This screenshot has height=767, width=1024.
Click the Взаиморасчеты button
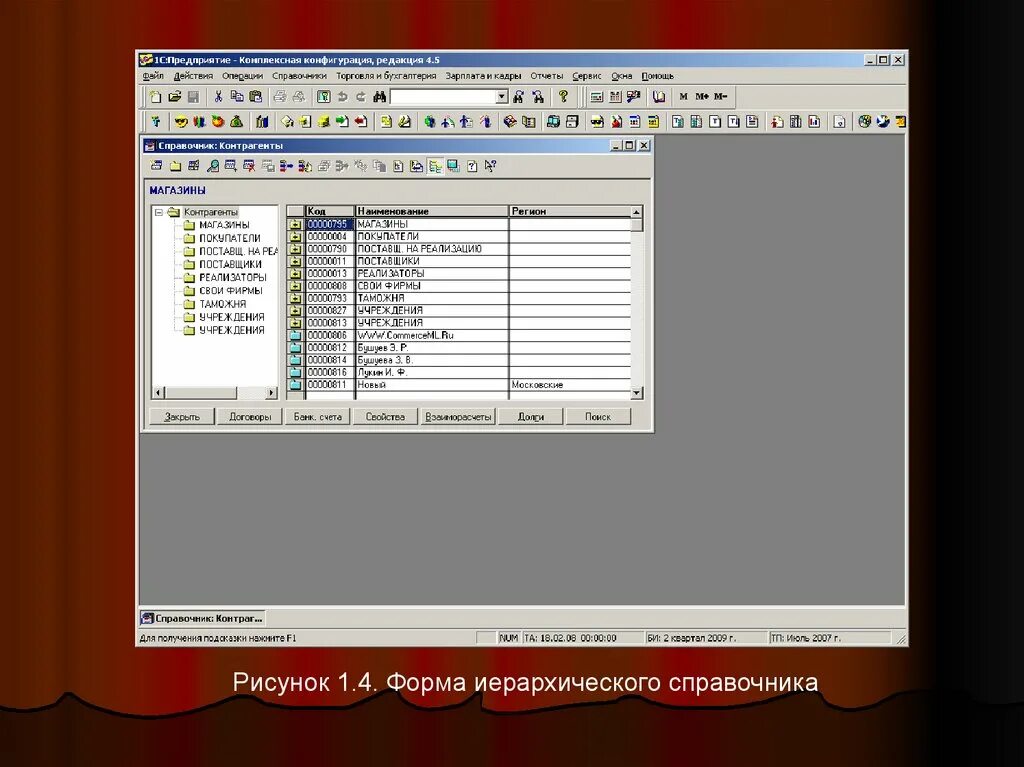(458, 417)
